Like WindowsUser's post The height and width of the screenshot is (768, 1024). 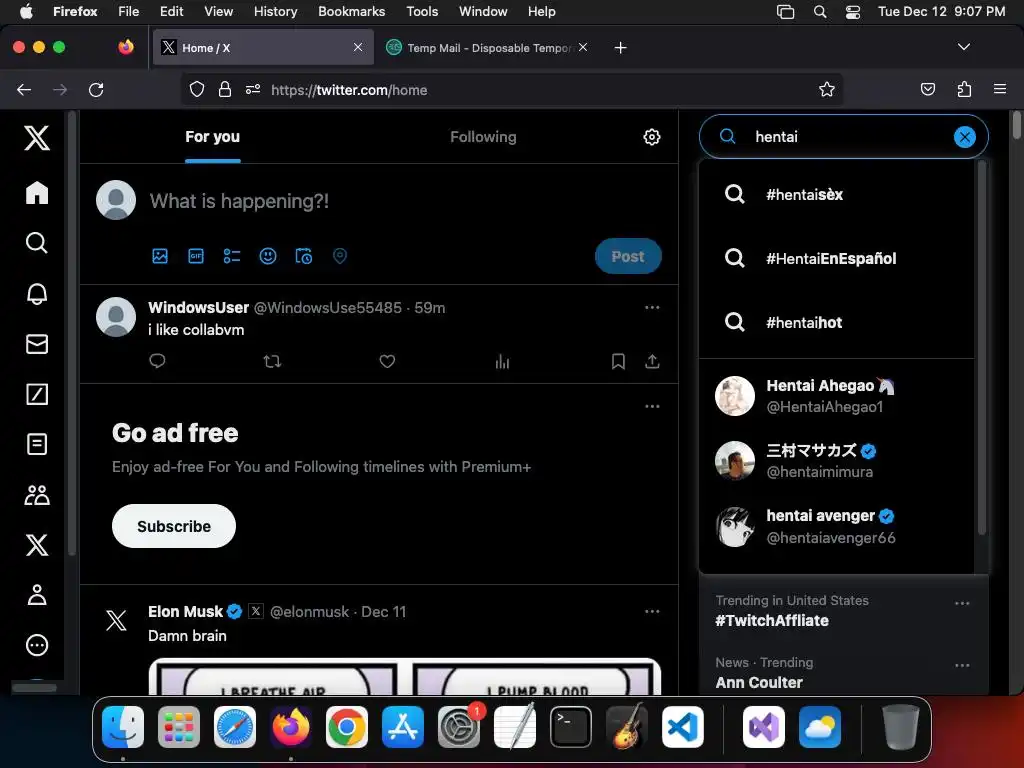[387, 361]
